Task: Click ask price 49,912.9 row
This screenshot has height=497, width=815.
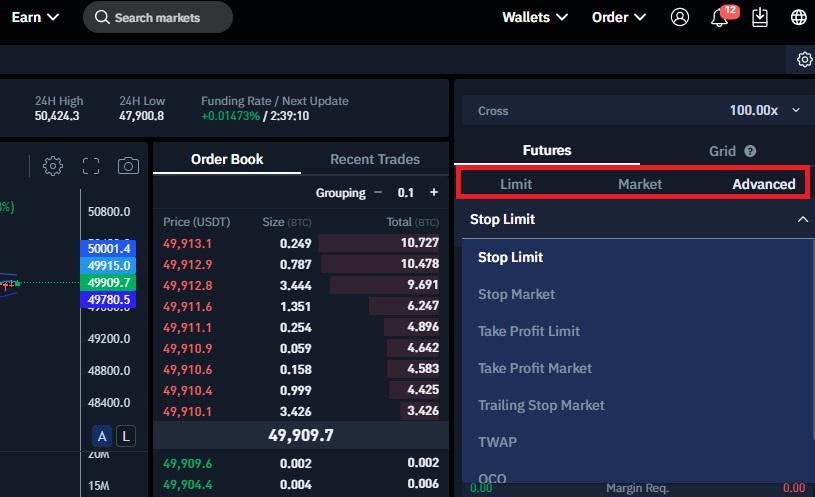Action: 301,264
